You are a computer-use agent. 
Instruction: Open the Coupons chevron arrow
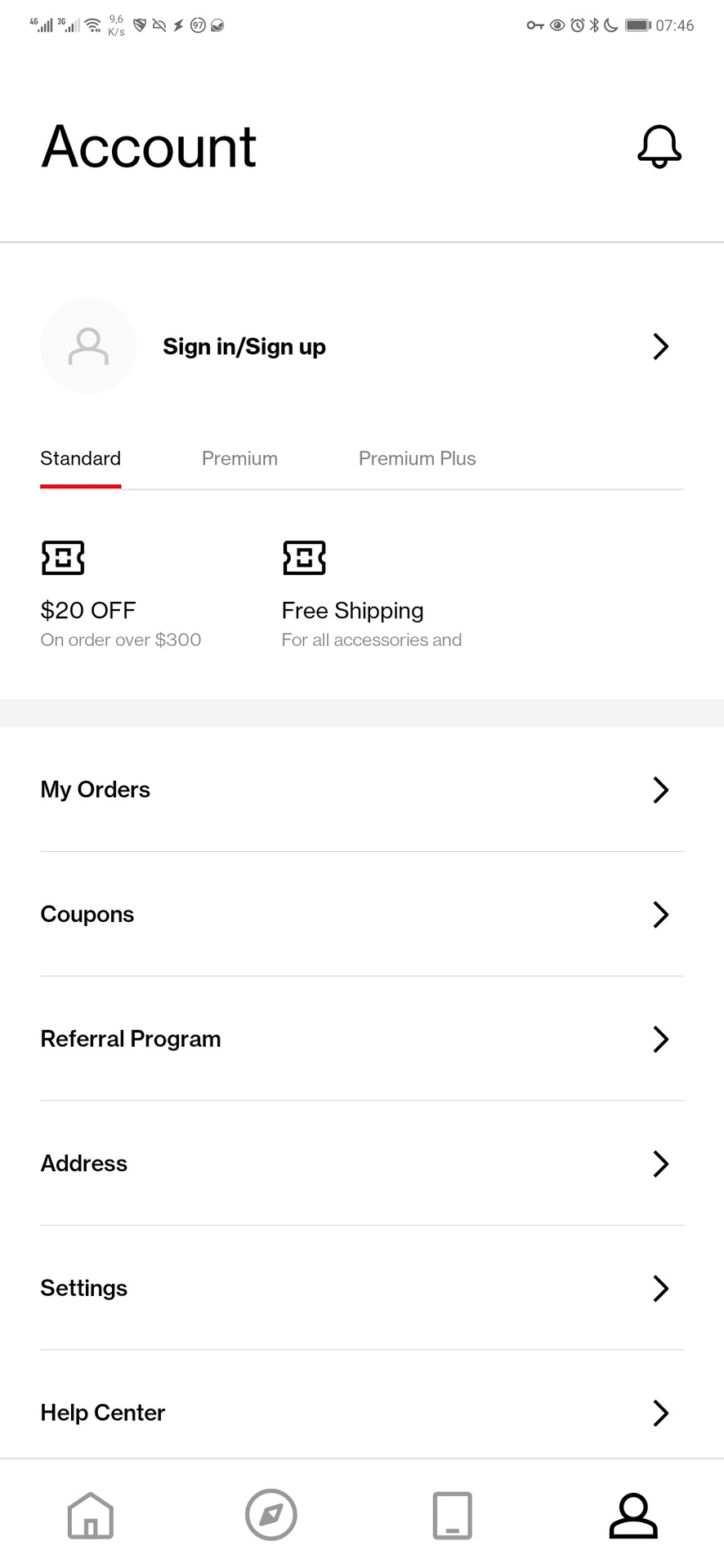[x=660, y=915]
